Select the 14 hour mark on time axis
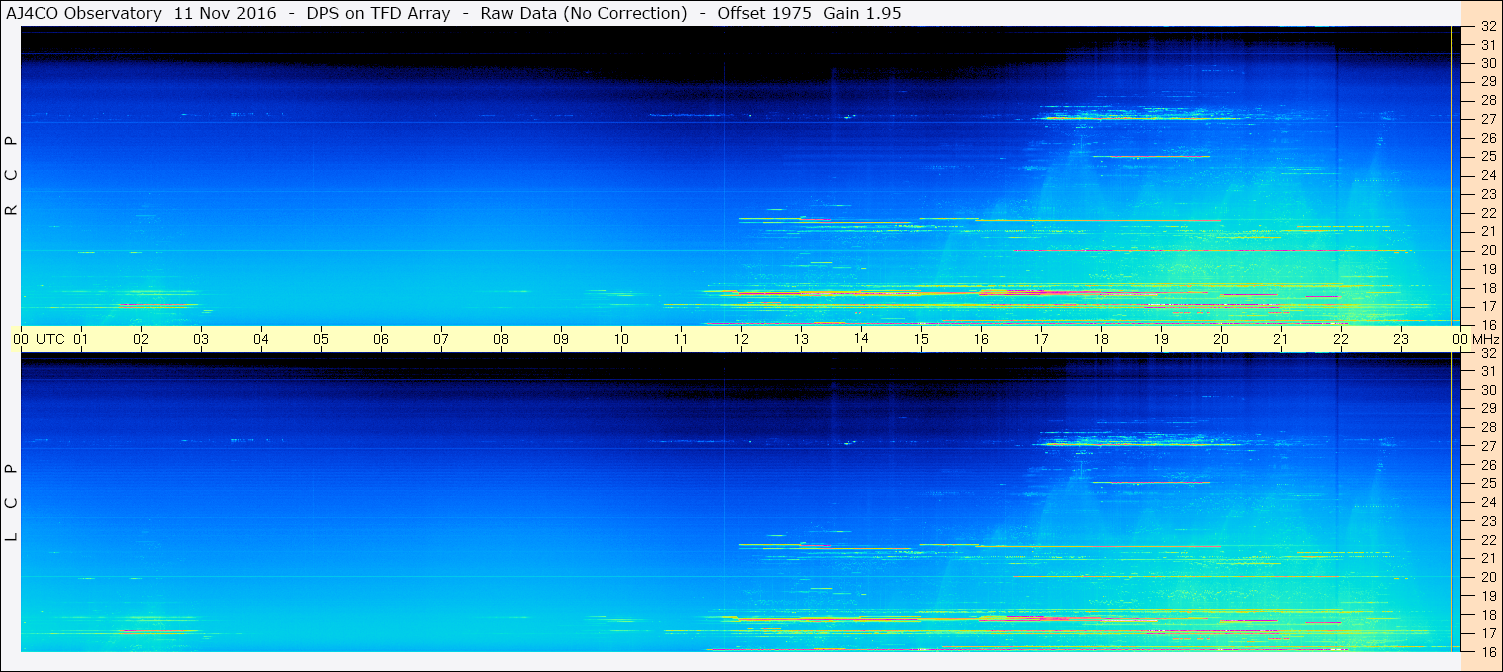The image size is (1503, 672). pyautogui.click(x=861, y=339)
